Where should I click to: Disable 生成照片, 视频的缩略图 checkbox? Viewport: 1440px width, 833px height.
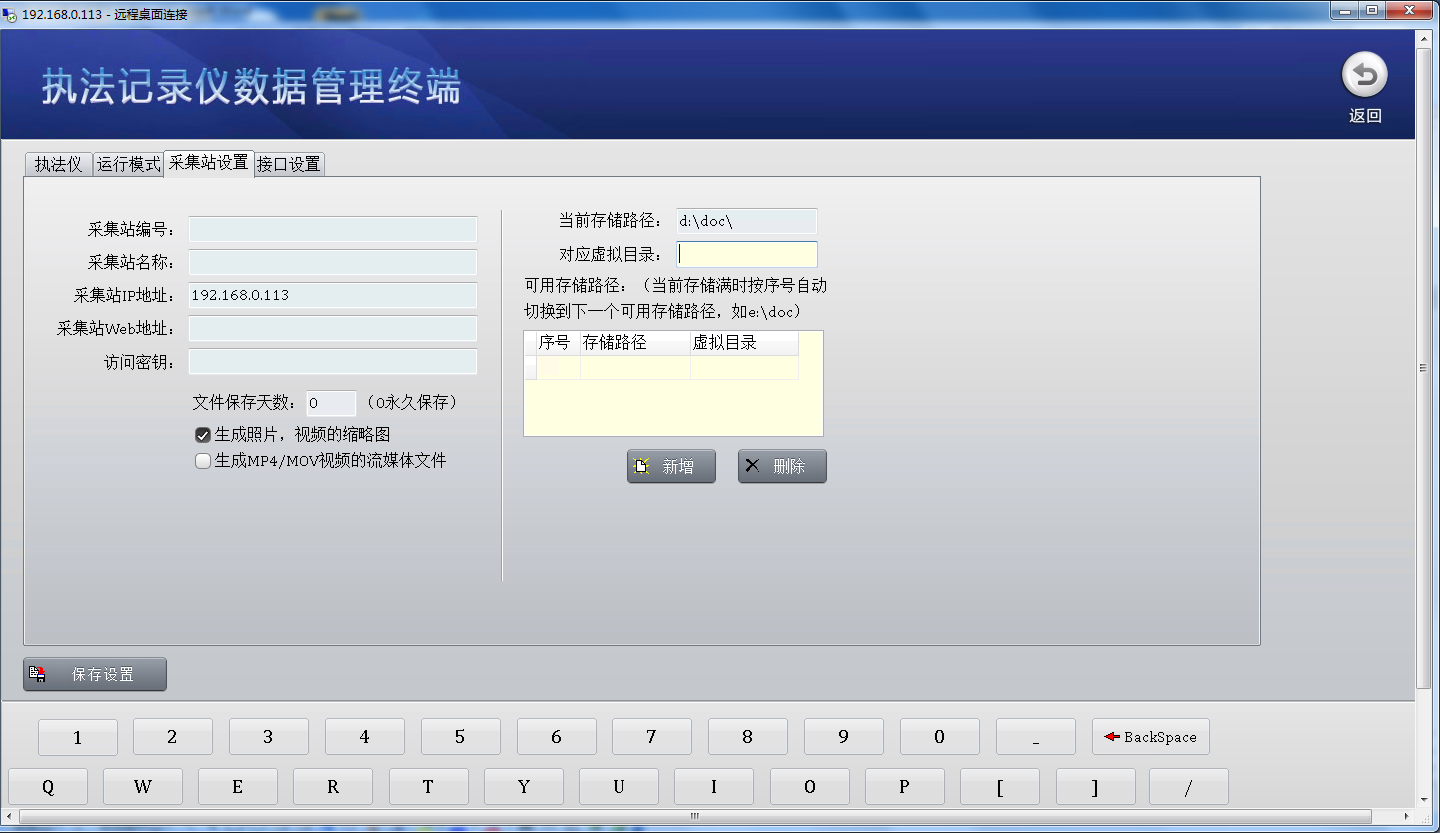(x=203, y=435)
